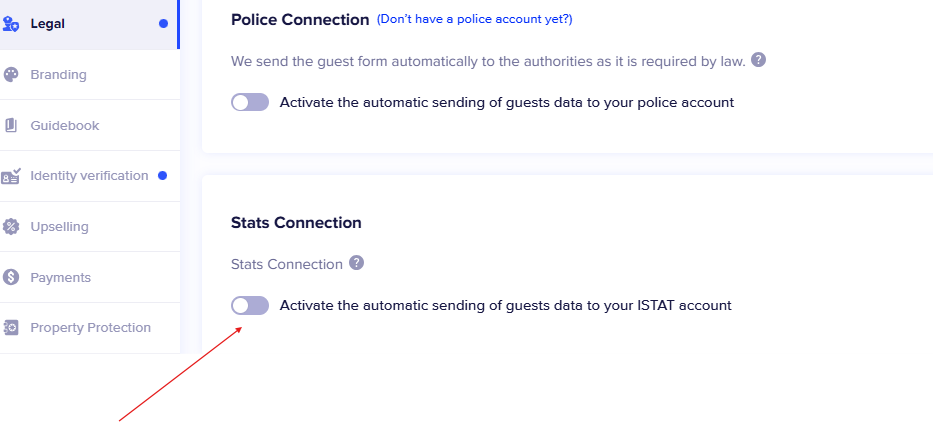Viewport: 933px width, 422px height.
Task: Click the Legal section icon in sidebar
Action: 11,24
